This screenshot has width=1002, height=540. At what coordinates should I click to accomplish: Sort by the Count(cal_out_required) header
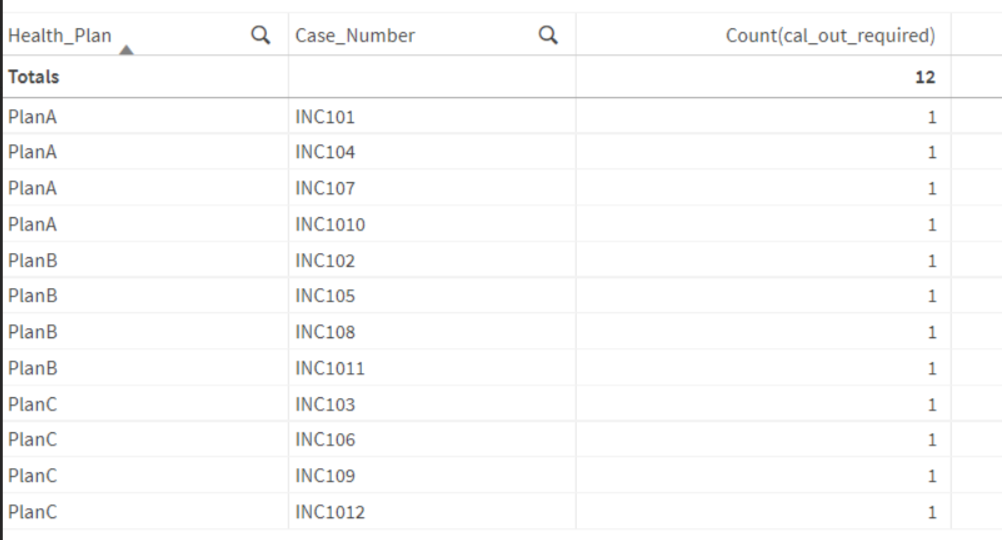(830, 36)
